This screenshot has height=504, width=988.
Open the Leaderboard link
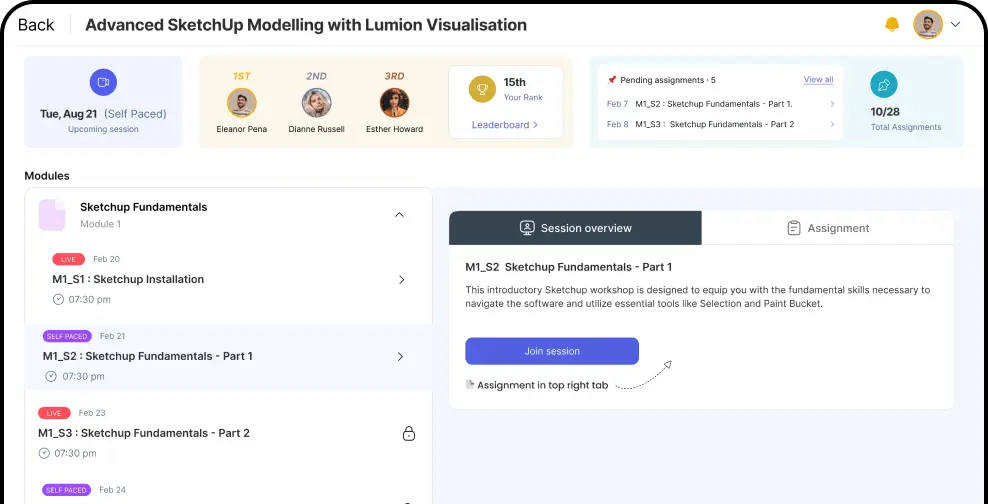pos(505,125)
